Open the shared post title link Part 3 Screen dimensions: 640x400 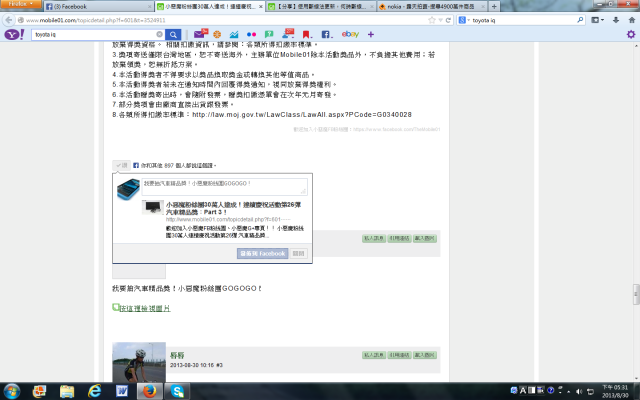pos(233,208)
